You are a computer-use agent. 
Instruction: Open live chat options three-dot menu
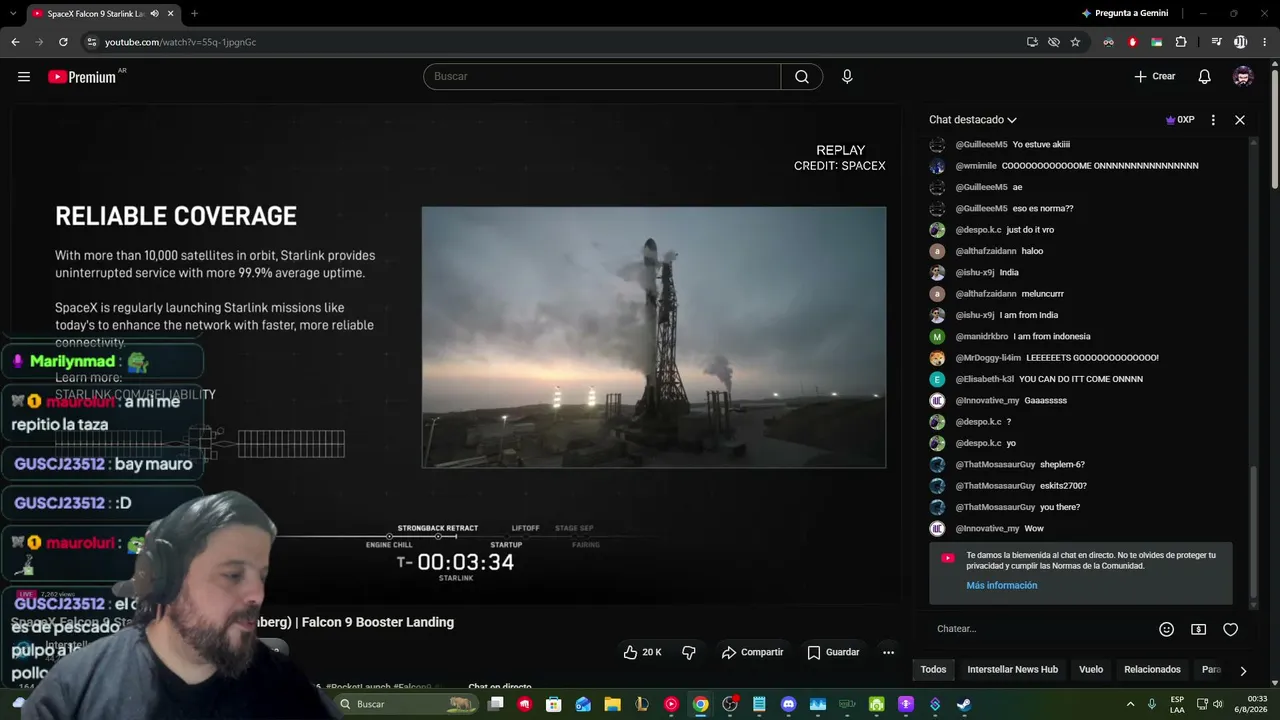tap(1213, 120)
